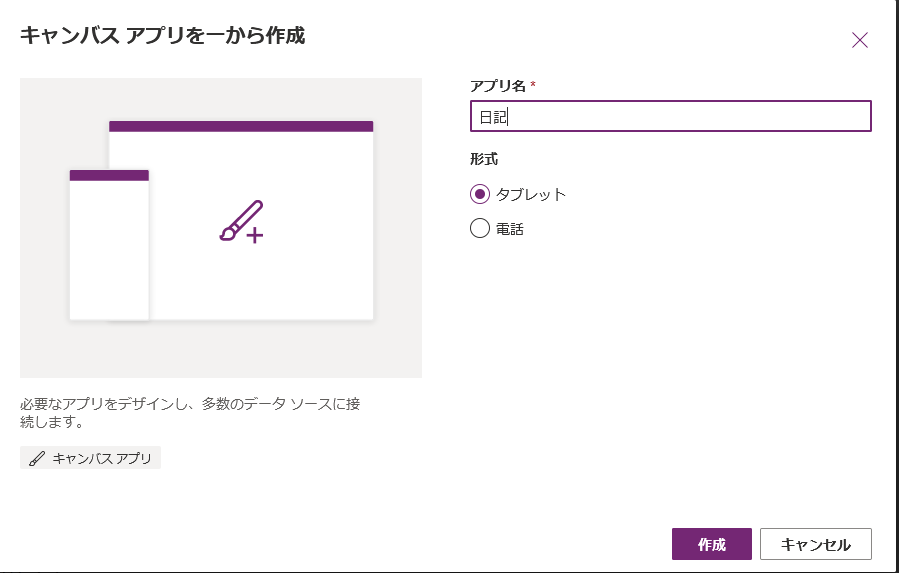Screen dimensions: 899x573
Task: Click the 形式 section label
Action: click(x=483, y=159)
